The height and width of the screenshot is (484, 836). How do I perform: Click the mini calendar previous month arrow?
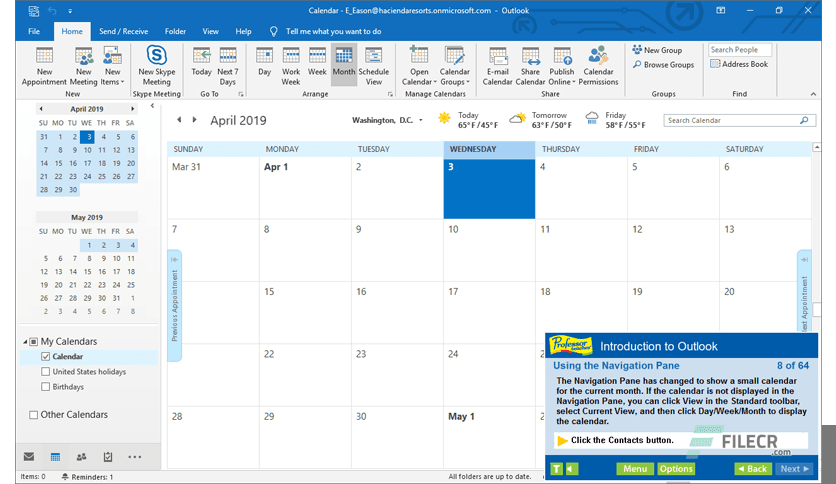point(41,109)
